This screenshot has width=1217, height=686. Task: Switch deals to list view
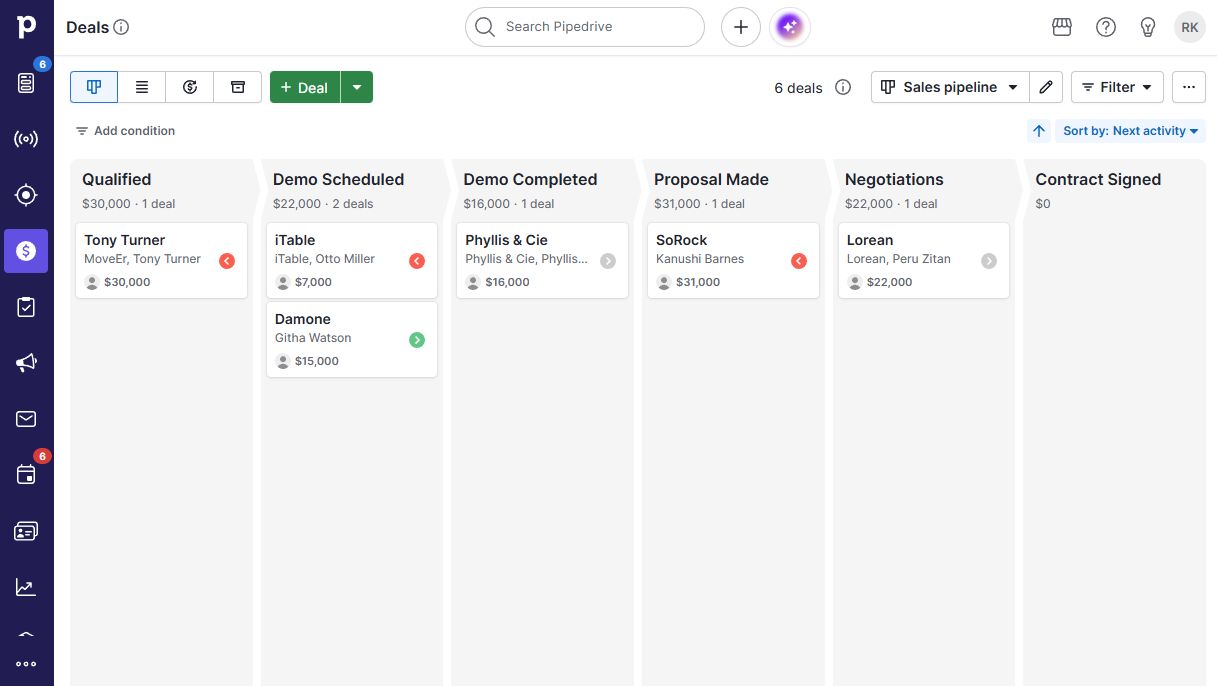coord(141,87)
